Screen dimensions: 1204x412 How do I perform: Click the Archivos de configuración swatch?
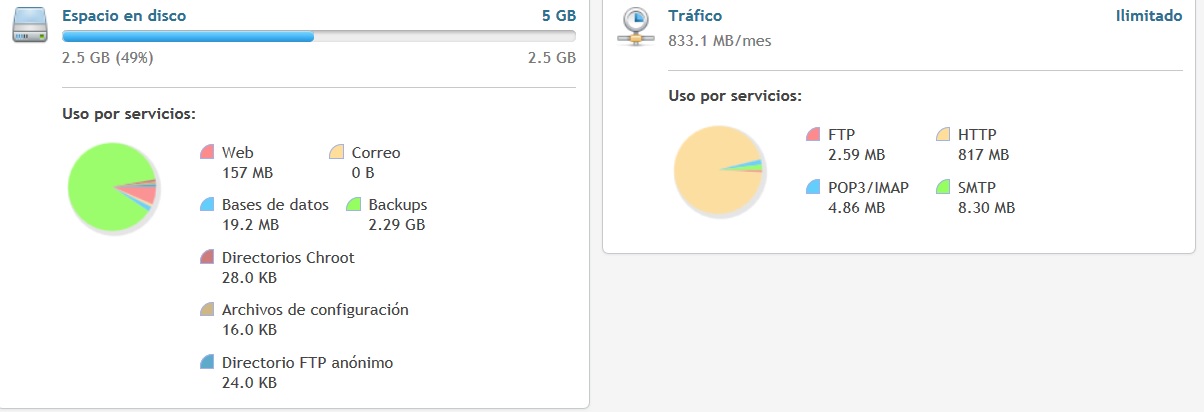208,310
